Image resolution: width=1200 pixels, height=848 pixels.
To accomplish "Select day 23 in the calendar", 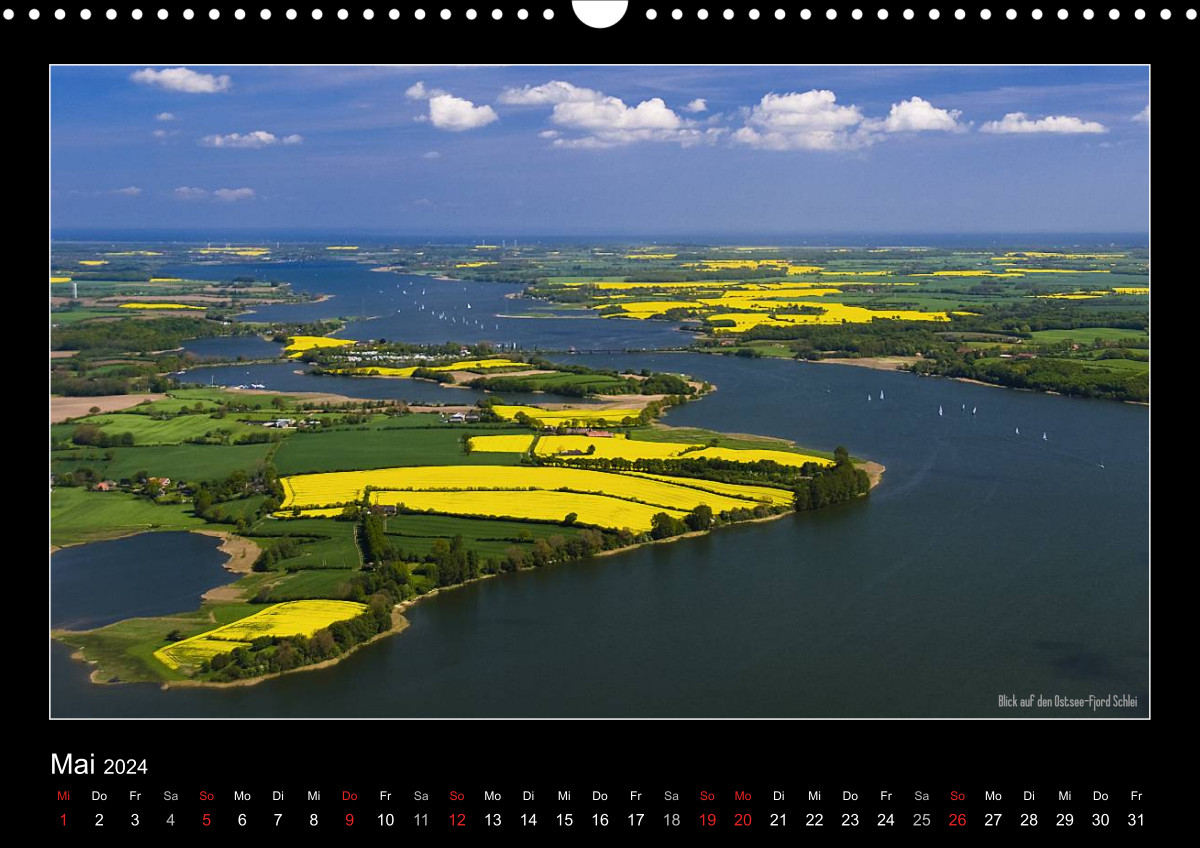I will (850, 820).
